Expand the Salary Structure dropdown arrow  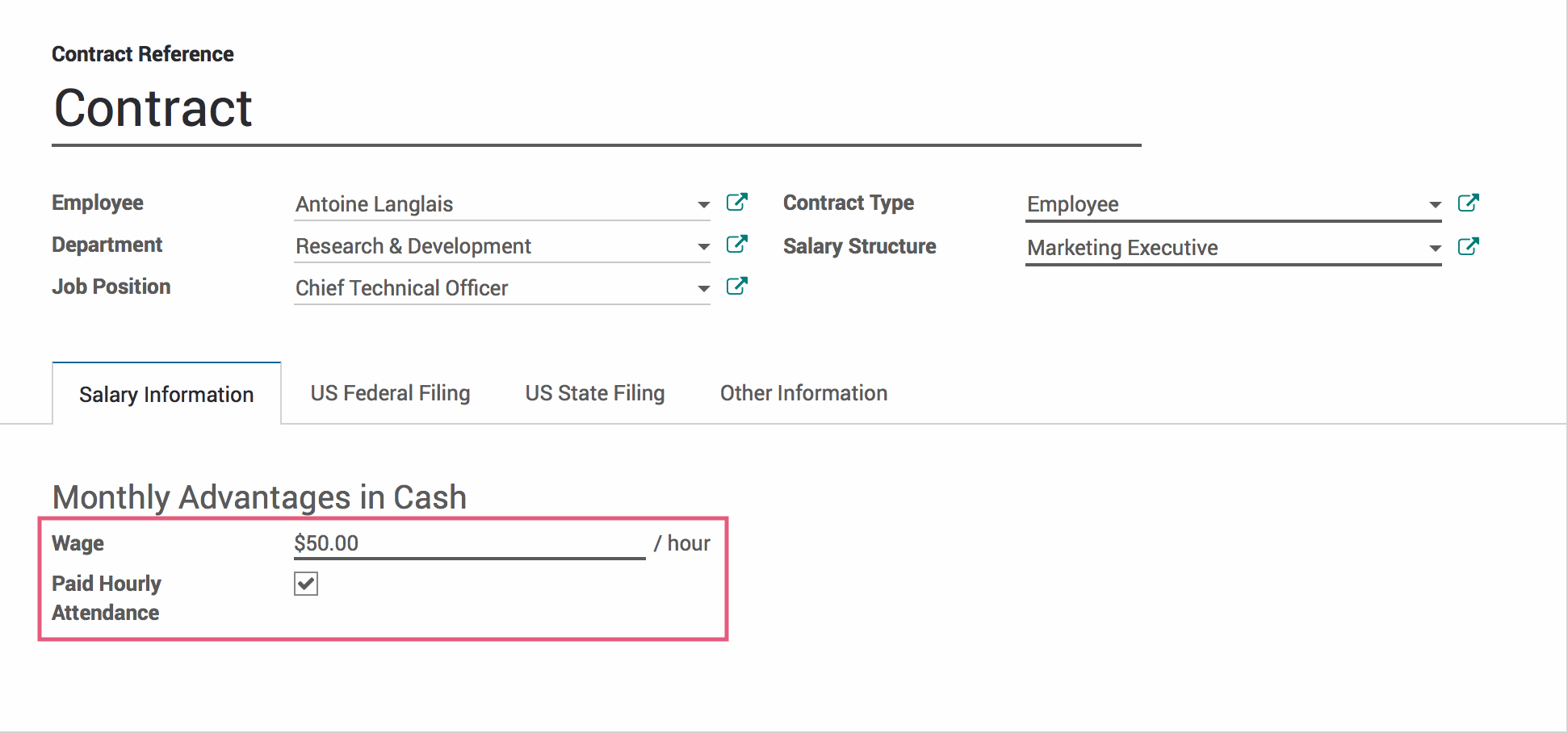click(x=1435, y=249)
